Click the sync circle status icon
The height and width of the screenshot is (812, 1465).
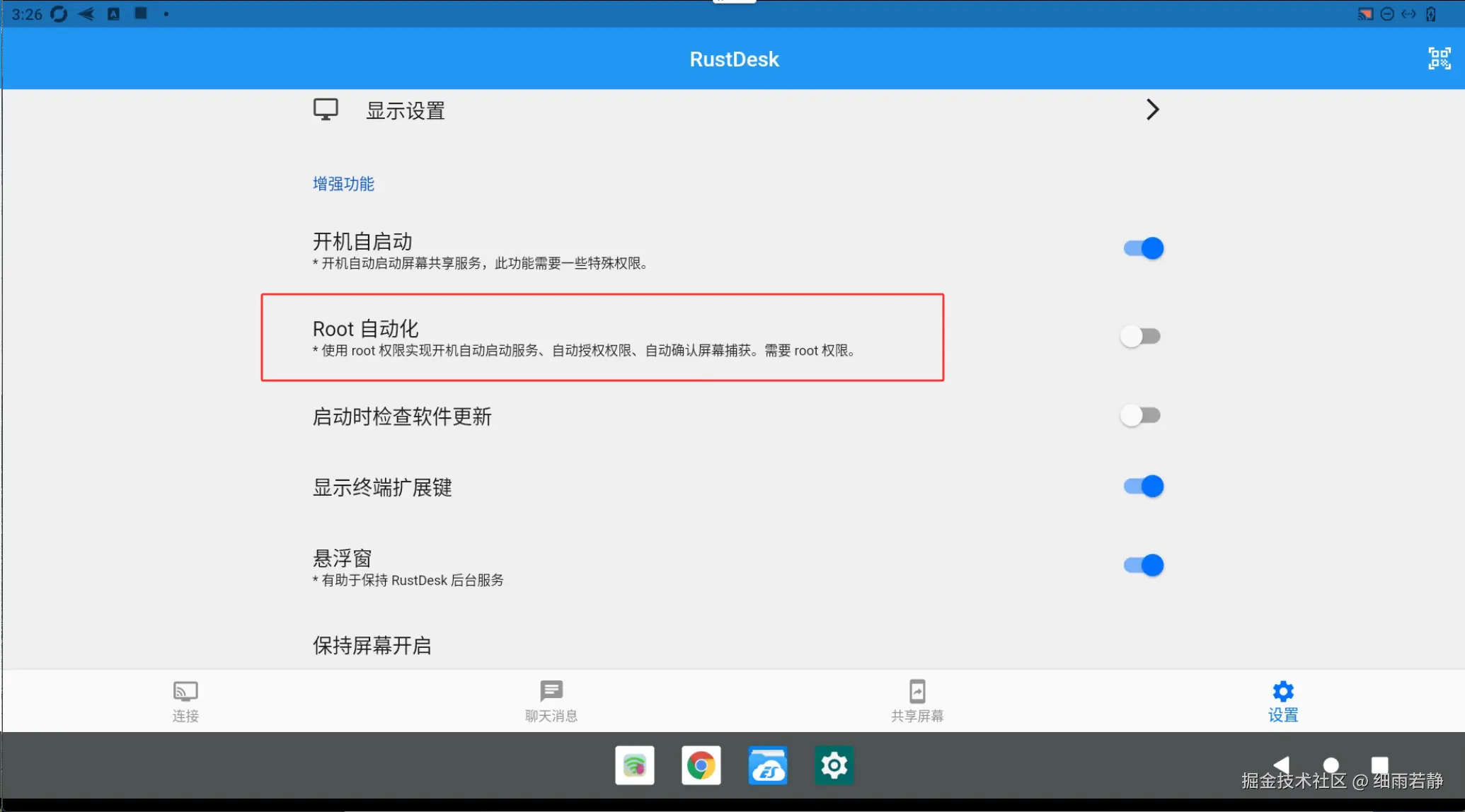pos(59,14)
